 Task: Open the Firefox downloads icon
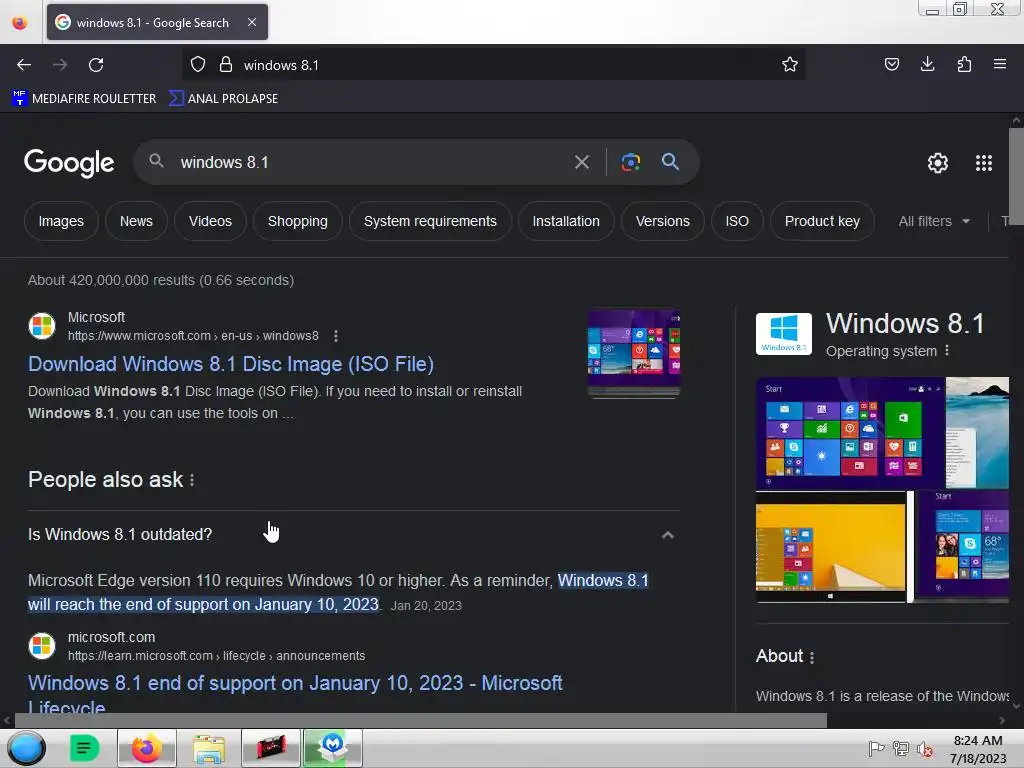[x=927, y=64]
